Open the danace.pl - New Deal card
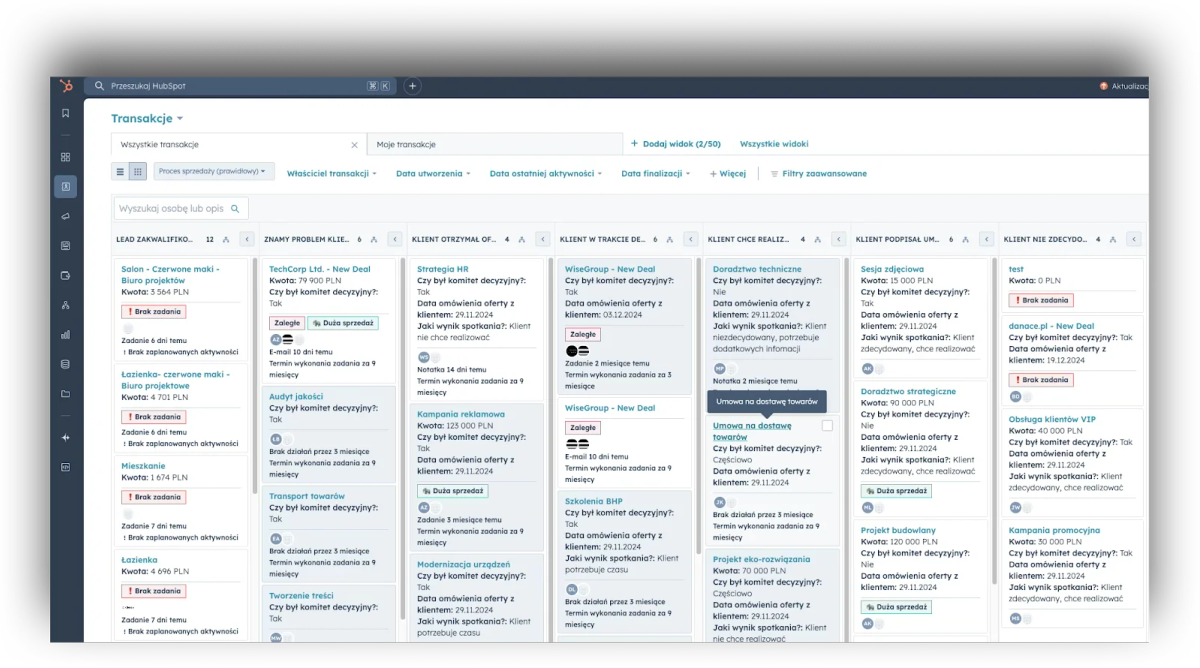This screenshot has width=1200, height=668. point(1051,326)
